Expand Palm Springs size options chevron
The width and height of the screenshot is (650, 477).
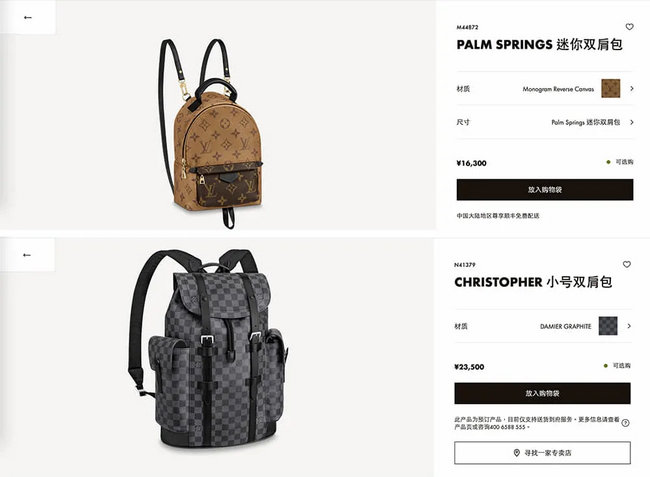[631, 122]
